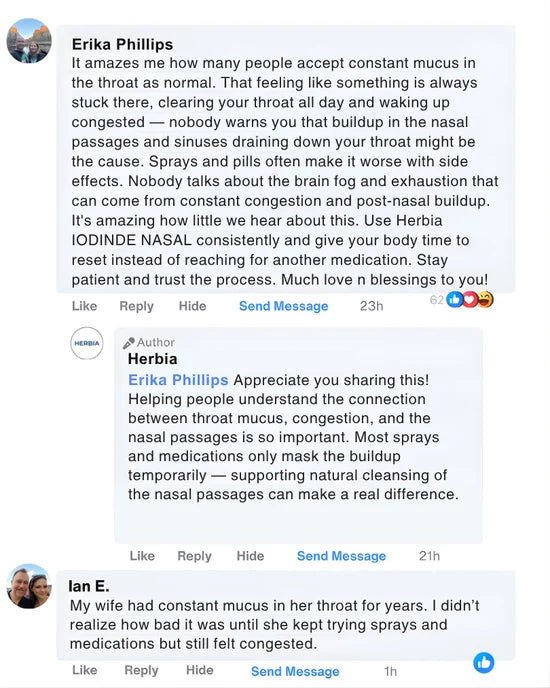
Task: Open Erika Phillips' profile picture
Action: (29, 40)
